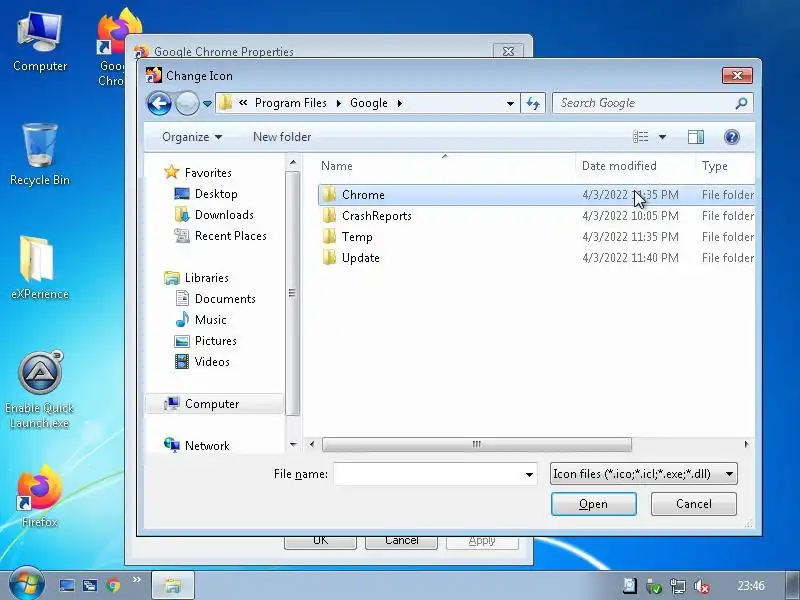This screenshot has height=600, width=800.
Task: Open the Documents library
Action: tap(225, 299)
